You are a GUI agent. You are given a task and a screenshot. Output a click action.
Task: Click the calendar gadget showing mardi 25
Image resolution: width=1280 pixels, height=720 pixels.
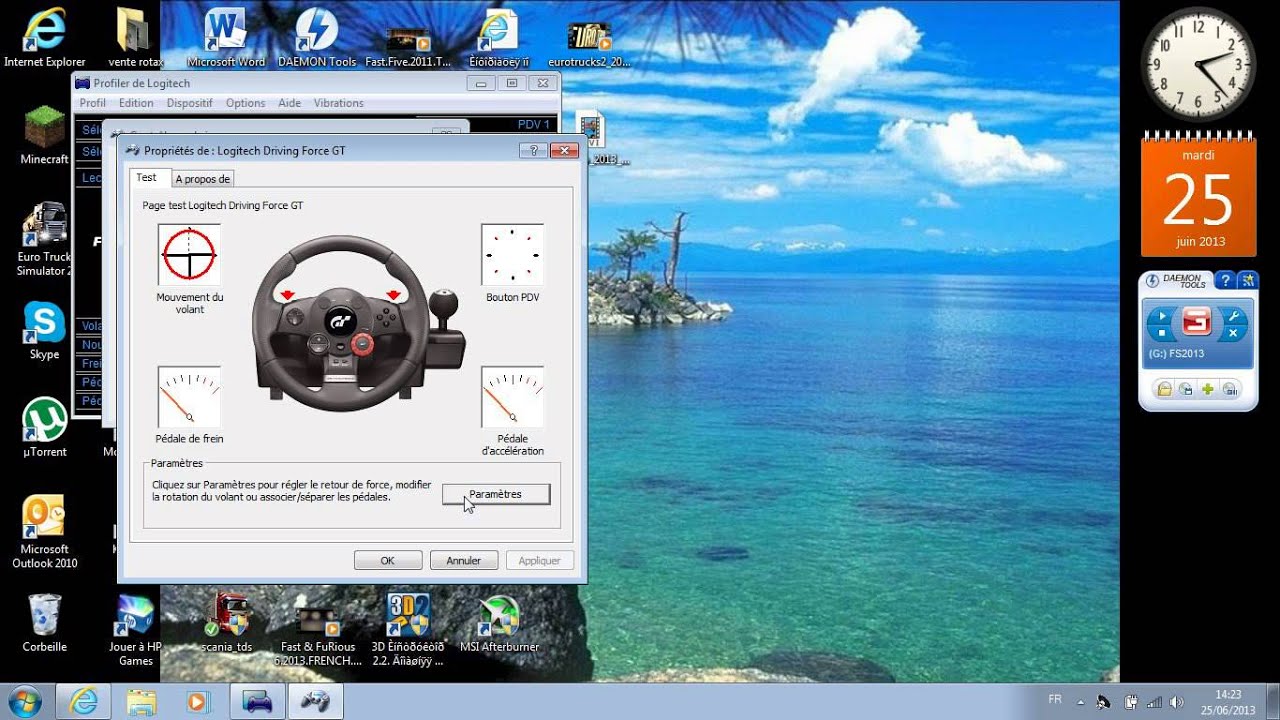1198,196
